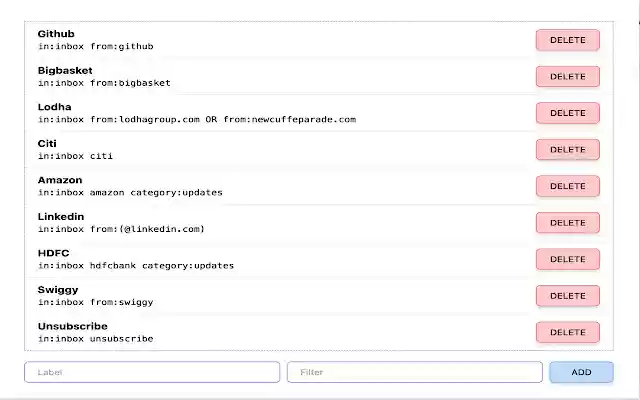Image resolution: width=640 pixels, height=400 pixels.
Task: Delete the Swiggy filter
Action: tap(568, 296)
